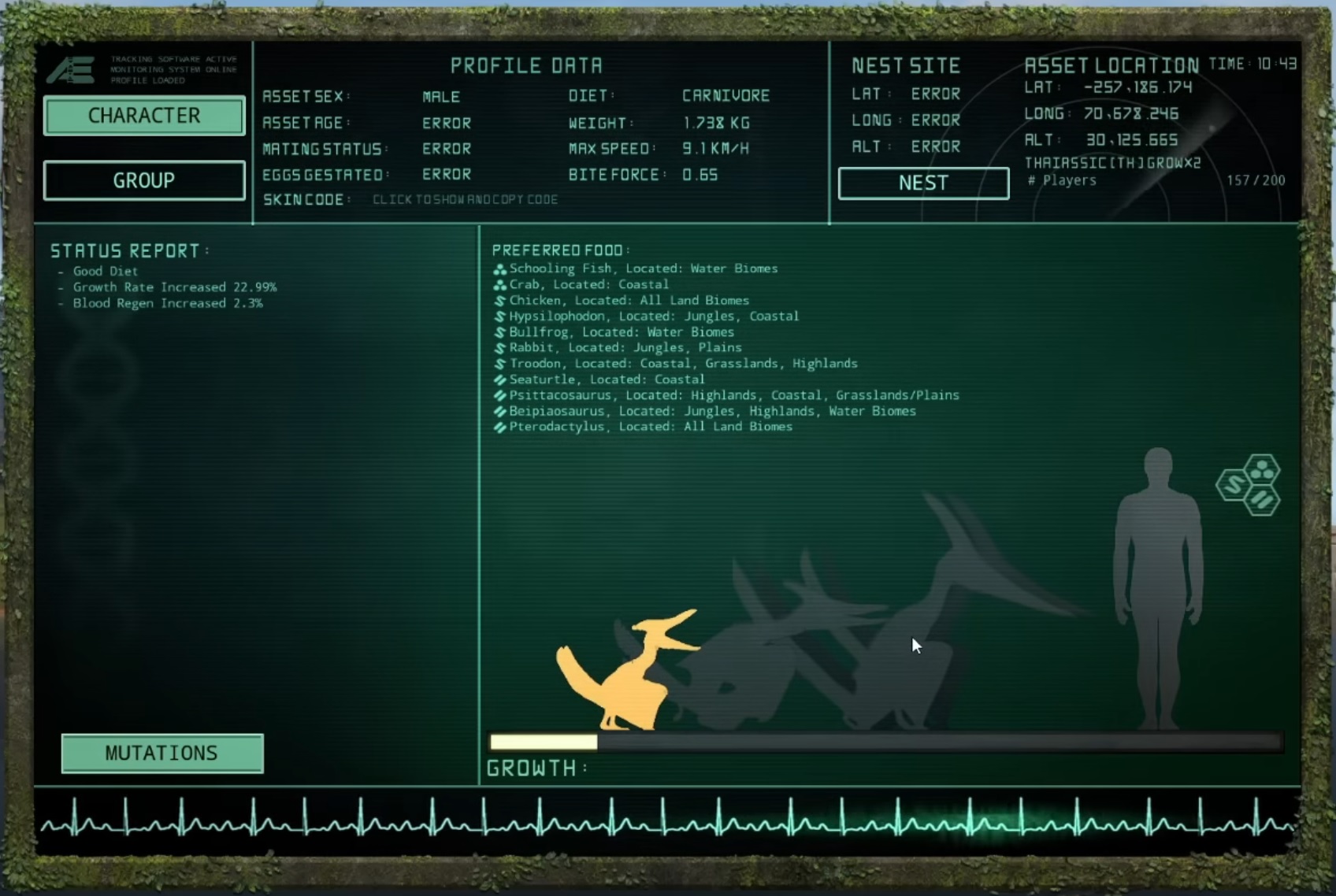The image size is (1336, 896).
Task: Click the S-shaped nutrient hexagon icon
Action: [1234, 485]
